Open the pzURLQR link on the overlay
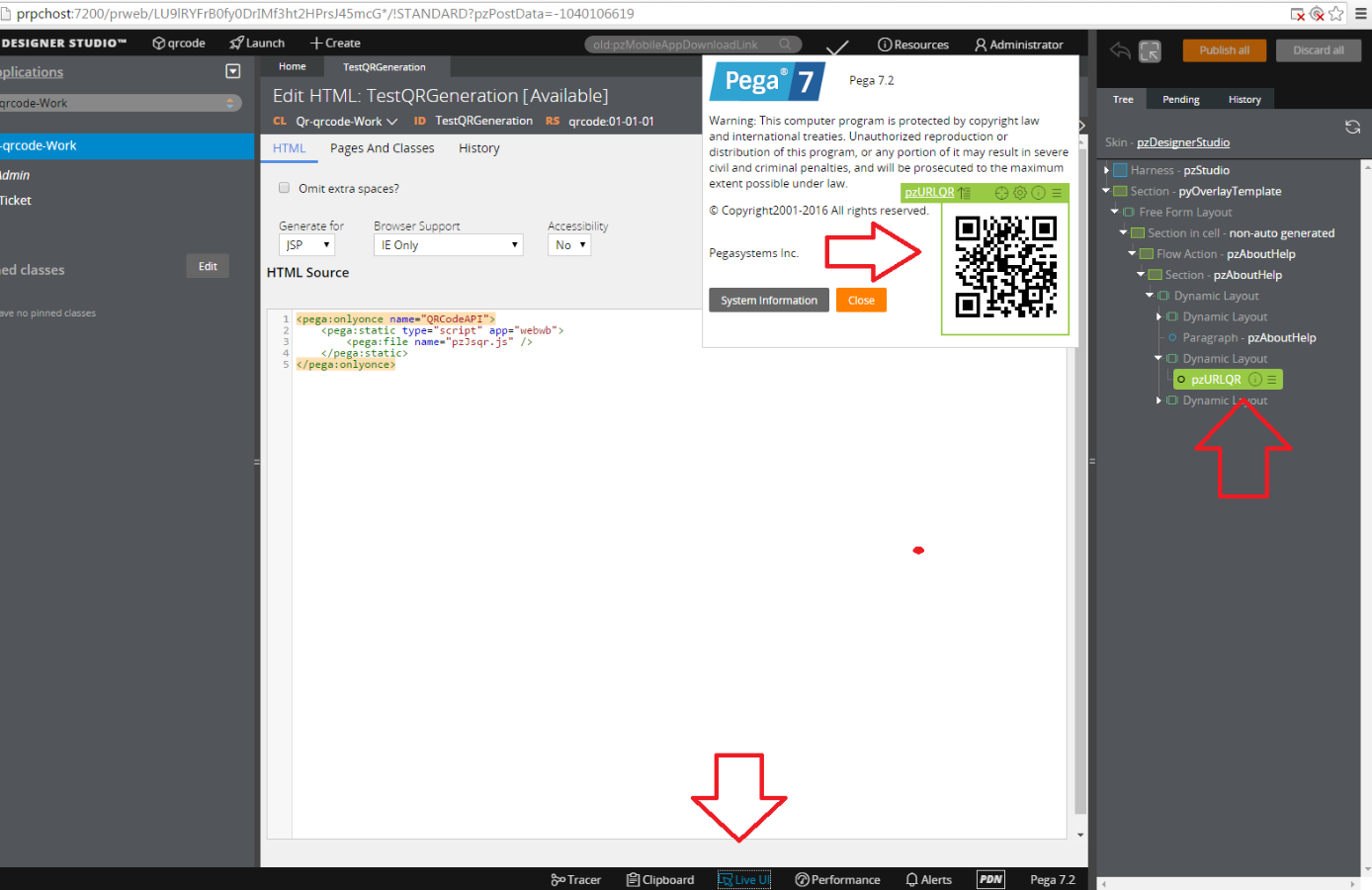This screenshot has height=890, width=1372. coord(929,193)
